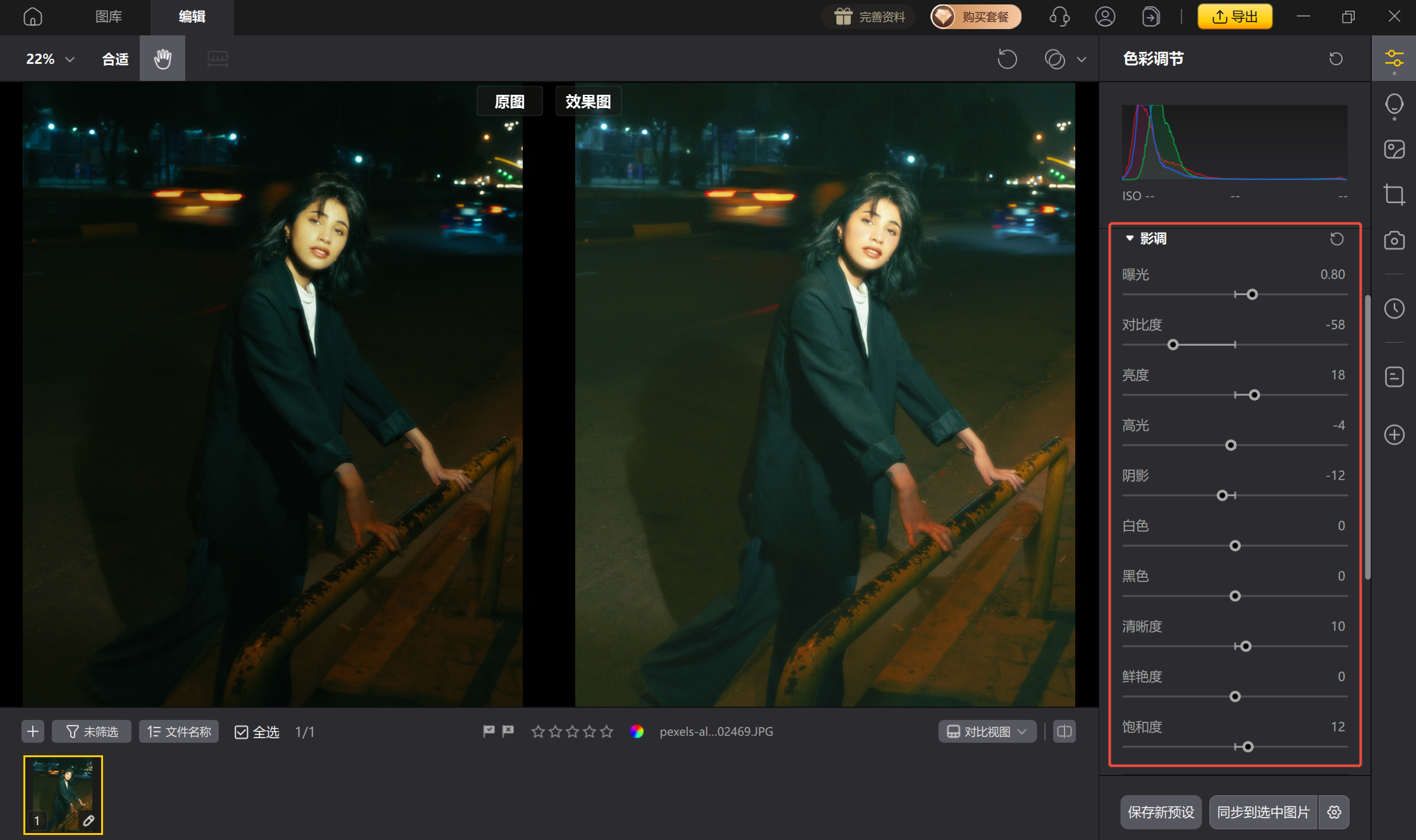This screenshot has width=1416, height=840.
Task: Reset the 影调 section adjustments
Action: [x=1336, y=239]
